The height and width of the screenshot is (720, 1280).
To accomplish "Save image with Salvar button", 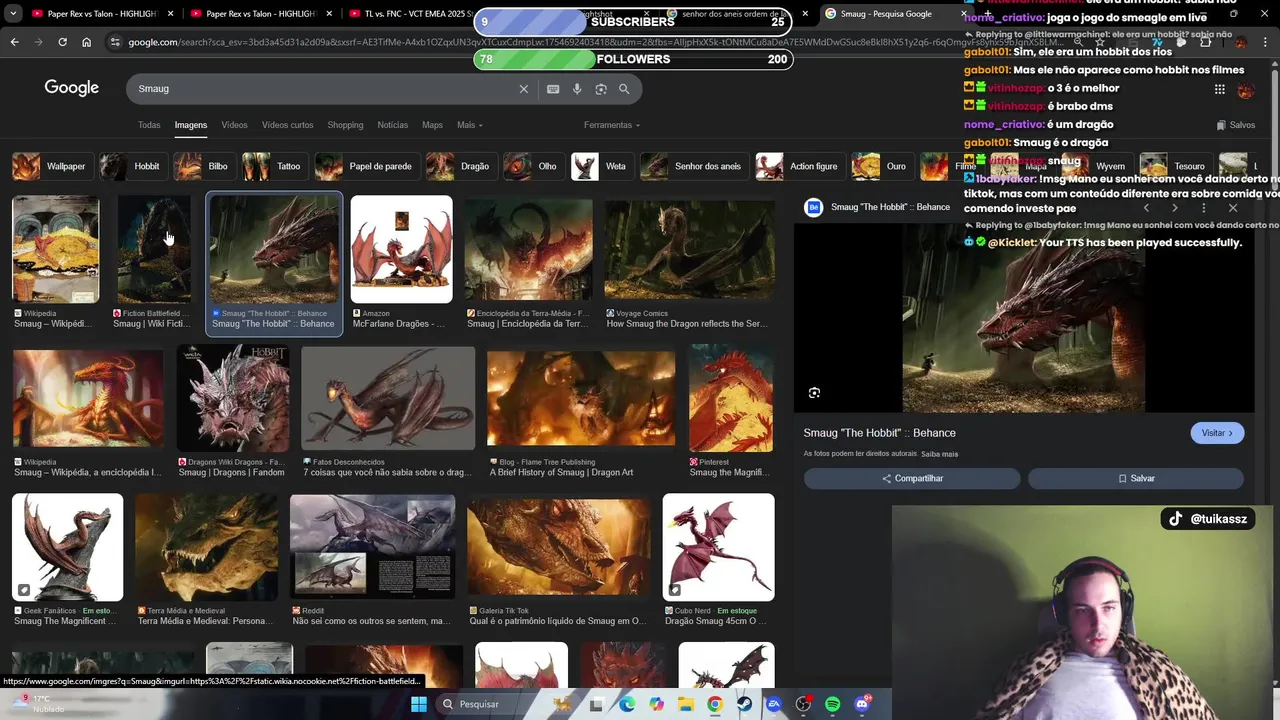I will [1136, 478].
